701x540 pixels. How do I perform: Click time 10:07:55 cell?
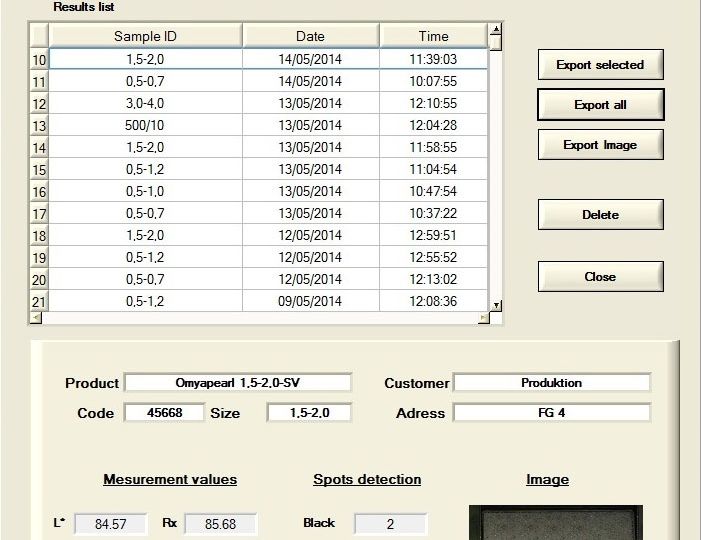[433, 81]
